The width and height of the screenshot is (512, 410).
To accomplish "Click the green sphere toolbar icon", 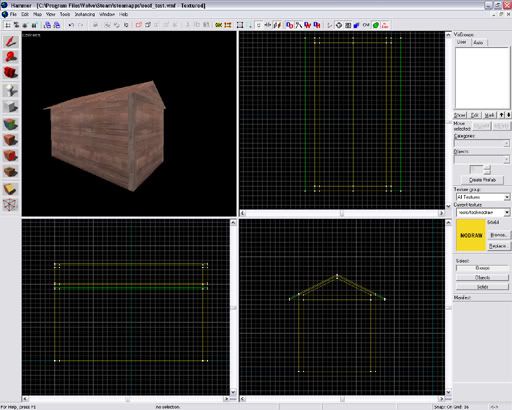I will [376, 25].
